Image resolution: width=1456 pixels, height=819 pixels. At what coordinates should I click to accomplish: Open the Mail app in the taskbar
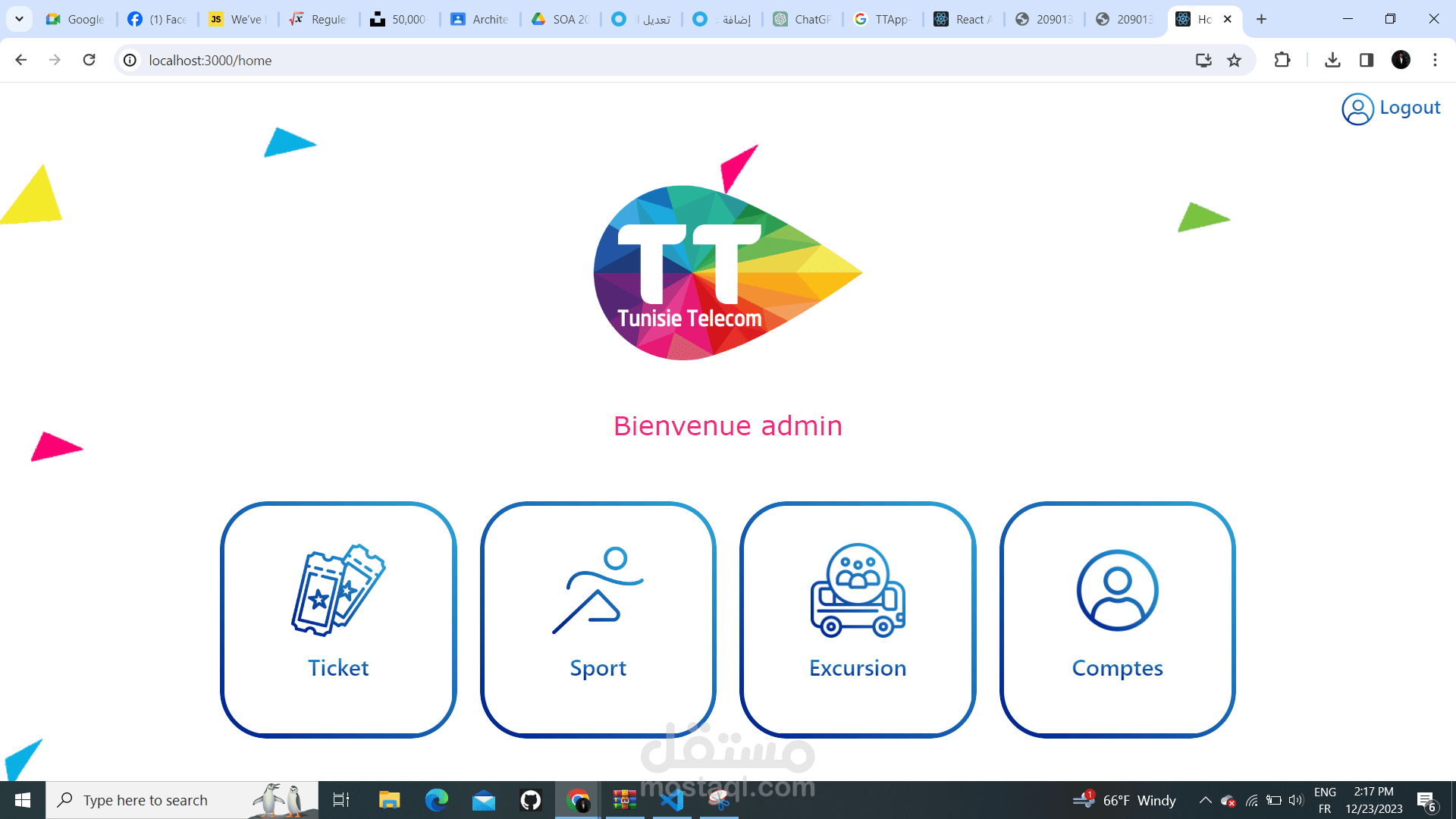(x=484, y=800)
